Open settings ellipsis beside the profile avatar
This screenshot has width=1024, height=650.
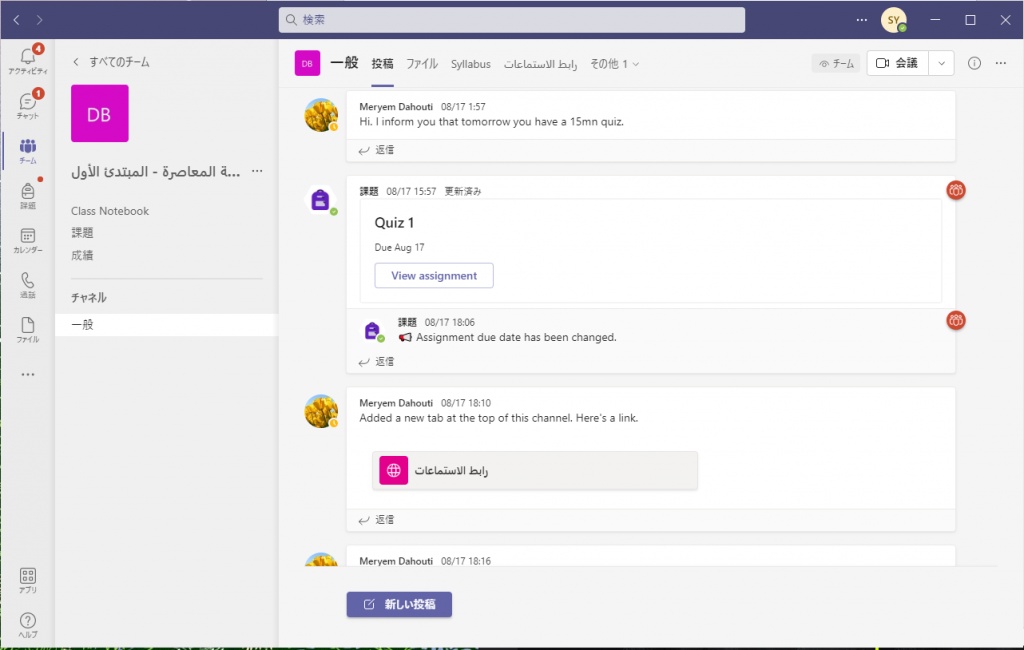[861, 20]
